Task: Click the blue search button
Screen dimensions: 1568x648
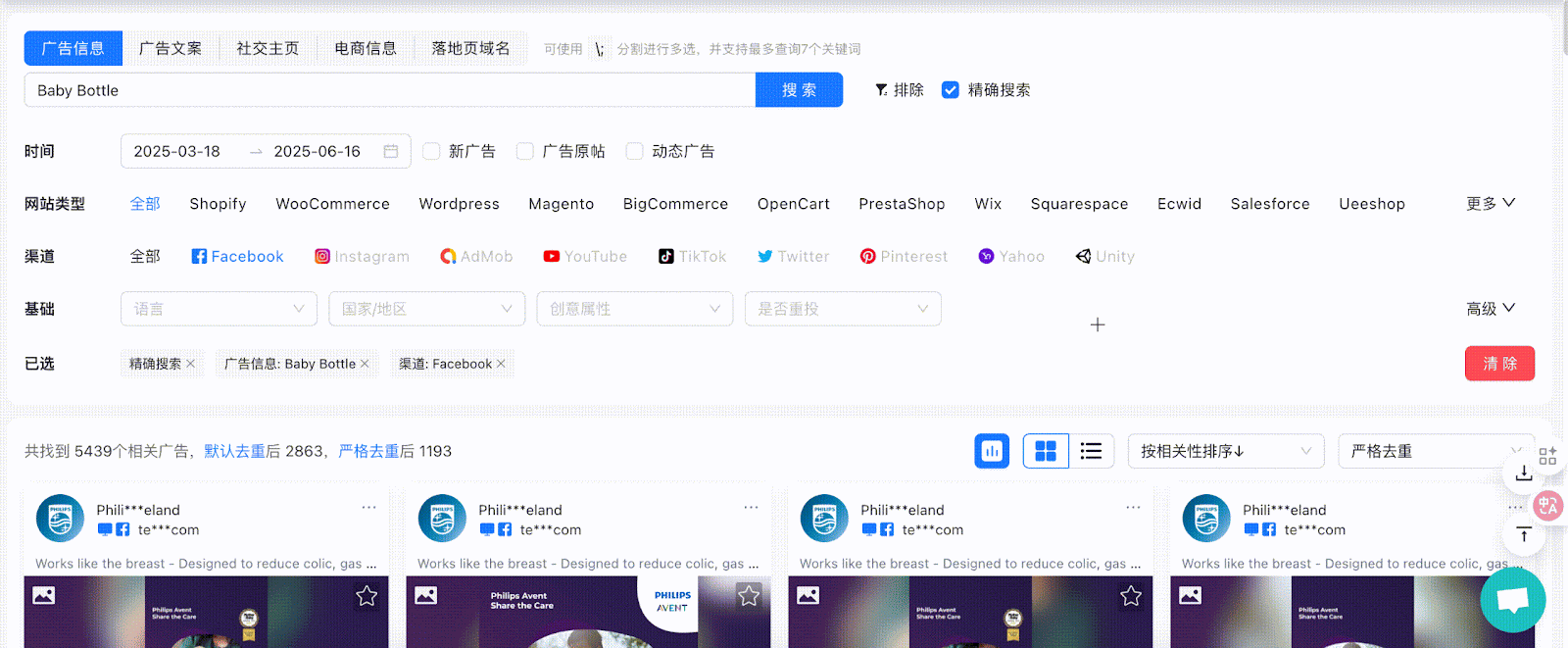Action: point(799,90)
